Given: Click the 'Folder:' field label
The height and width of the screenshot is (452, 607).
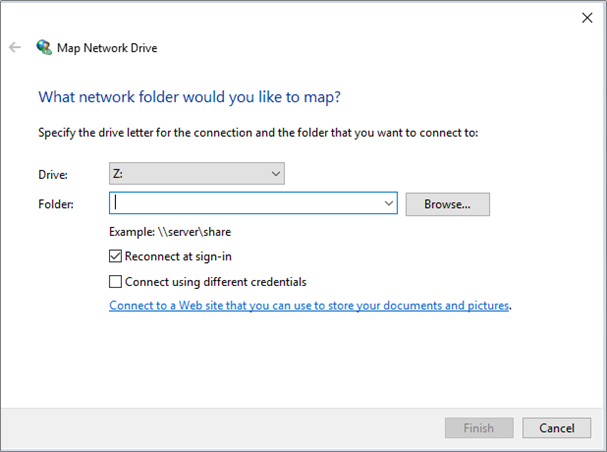Looking at the screenshot, I should [x=56, y=204].
